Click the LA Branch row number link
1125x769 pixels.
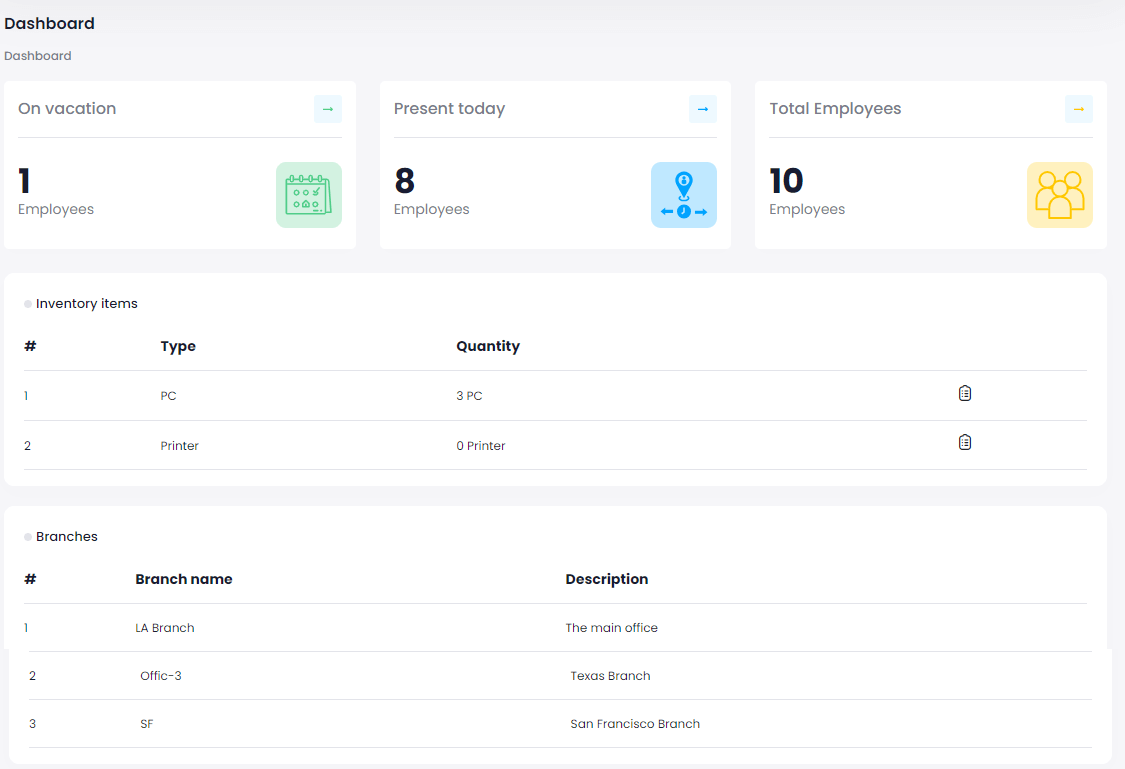[x=26, y=628]
